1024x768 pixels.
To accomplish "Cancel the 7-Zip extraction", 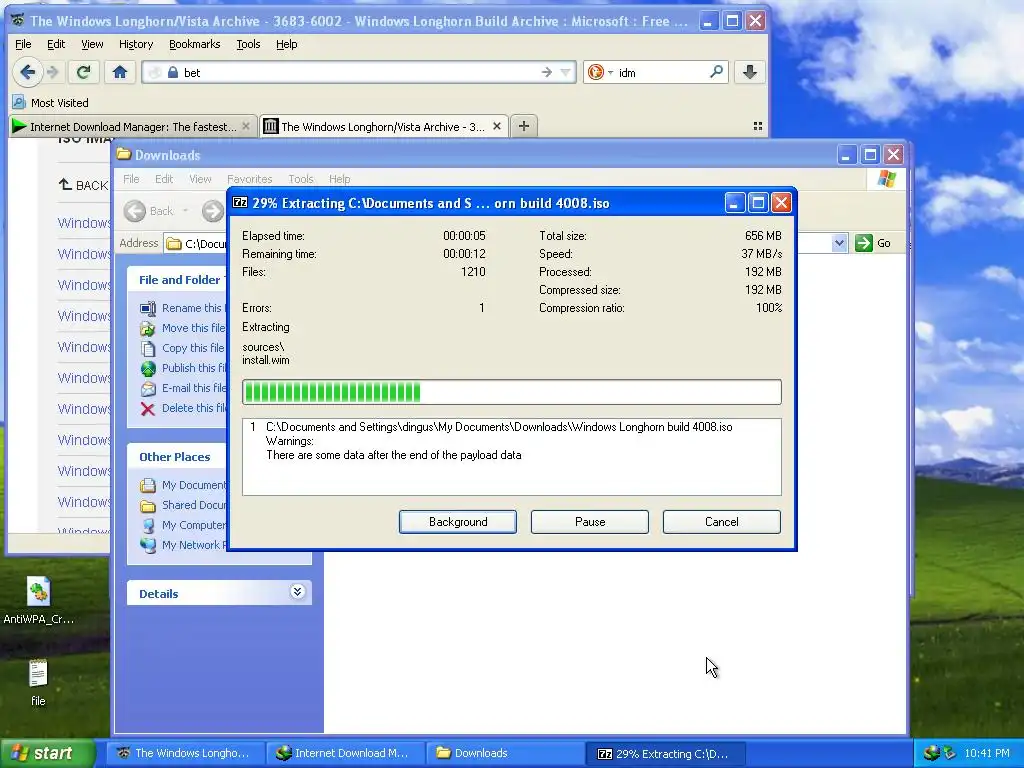I will (722, 522).
